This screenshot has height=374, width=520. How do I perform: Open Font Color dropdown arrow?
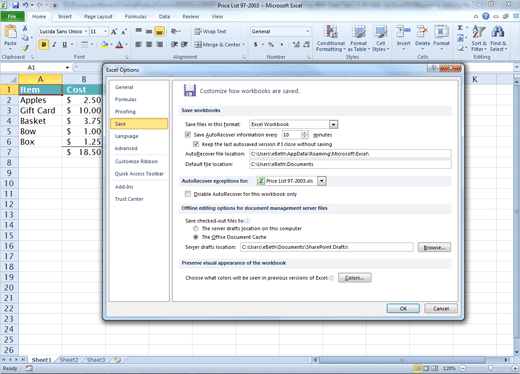click(x=126, y=44)
